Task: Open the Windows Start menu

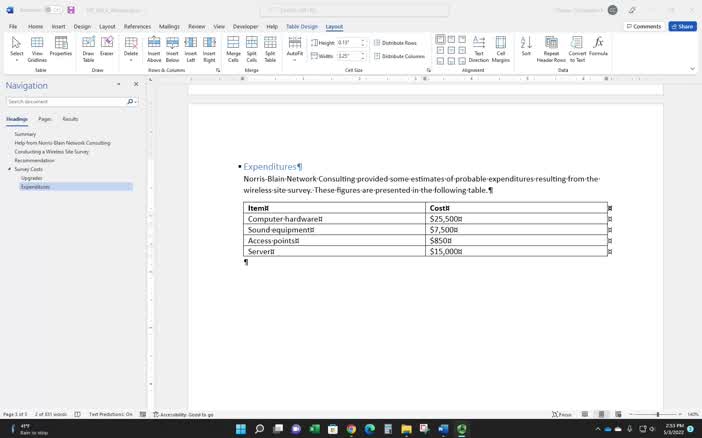Action: (x=241, y=429)
